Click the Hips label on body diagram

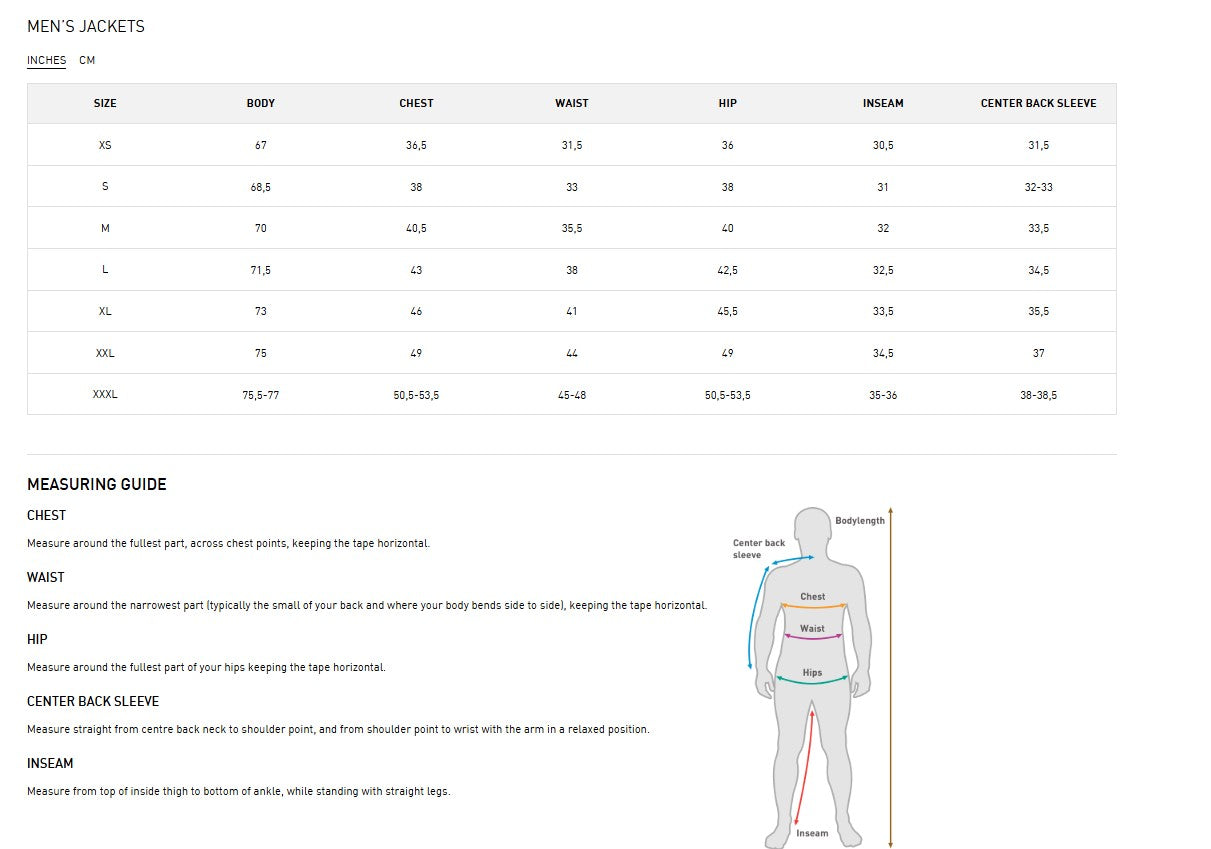[812, 673]
